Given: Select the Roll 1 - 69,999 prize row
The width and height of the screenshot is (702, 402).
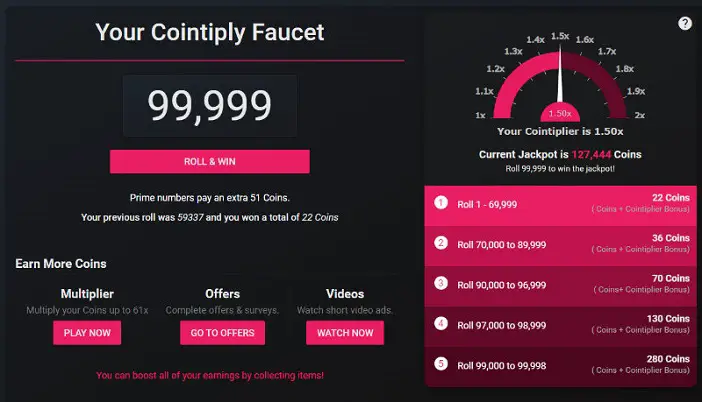Looking at the screenshot, I should 561,206.
